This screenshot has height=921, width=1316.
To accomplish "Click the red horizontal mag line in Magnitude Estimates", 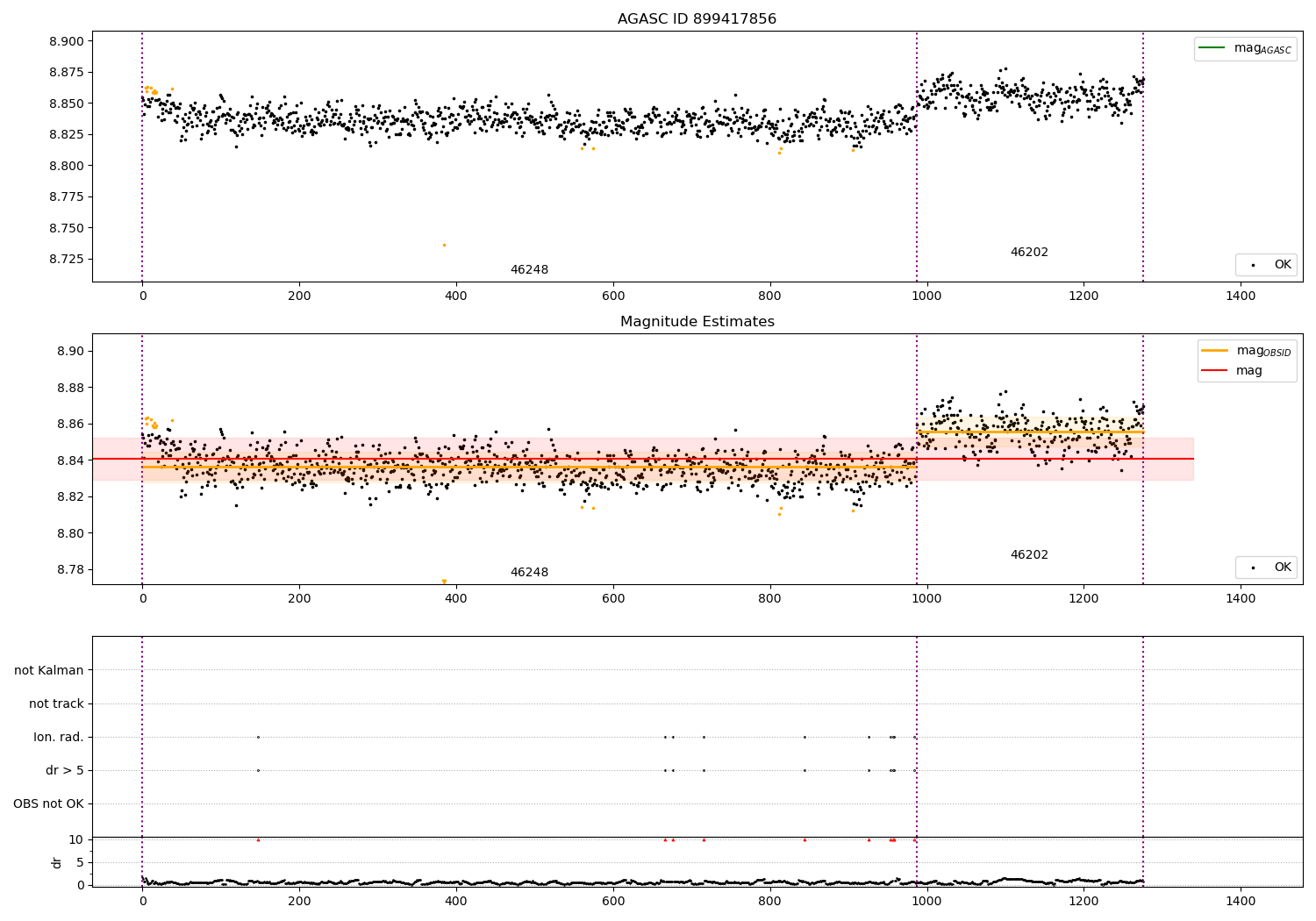I will point(642,459).
